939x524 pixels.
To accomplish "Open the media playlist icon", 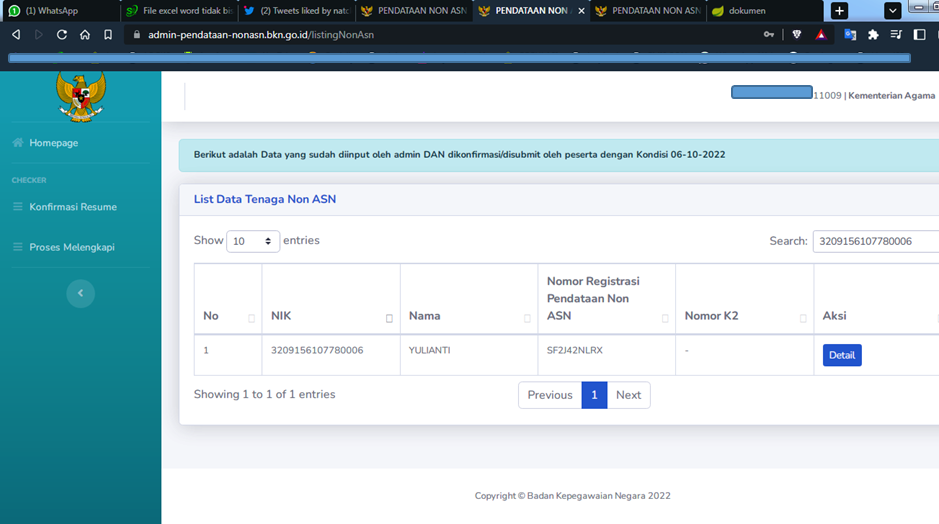I will point(896,35).
